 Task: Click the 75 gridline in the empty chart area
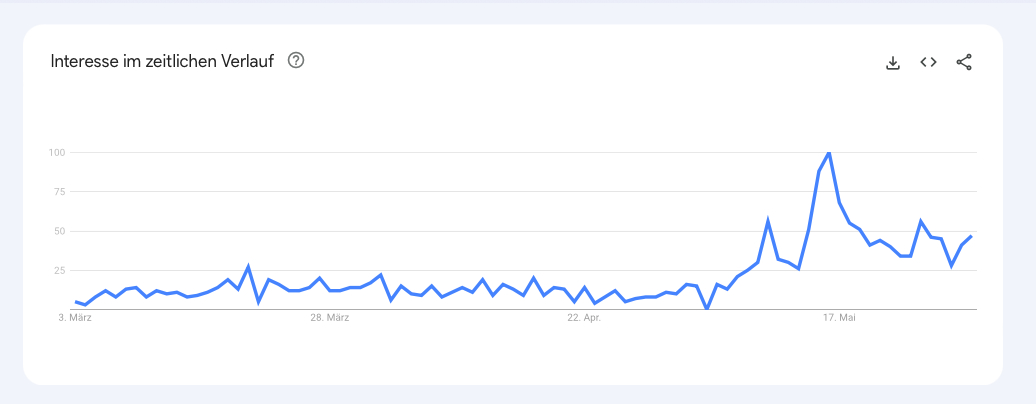tap(396, 192)
